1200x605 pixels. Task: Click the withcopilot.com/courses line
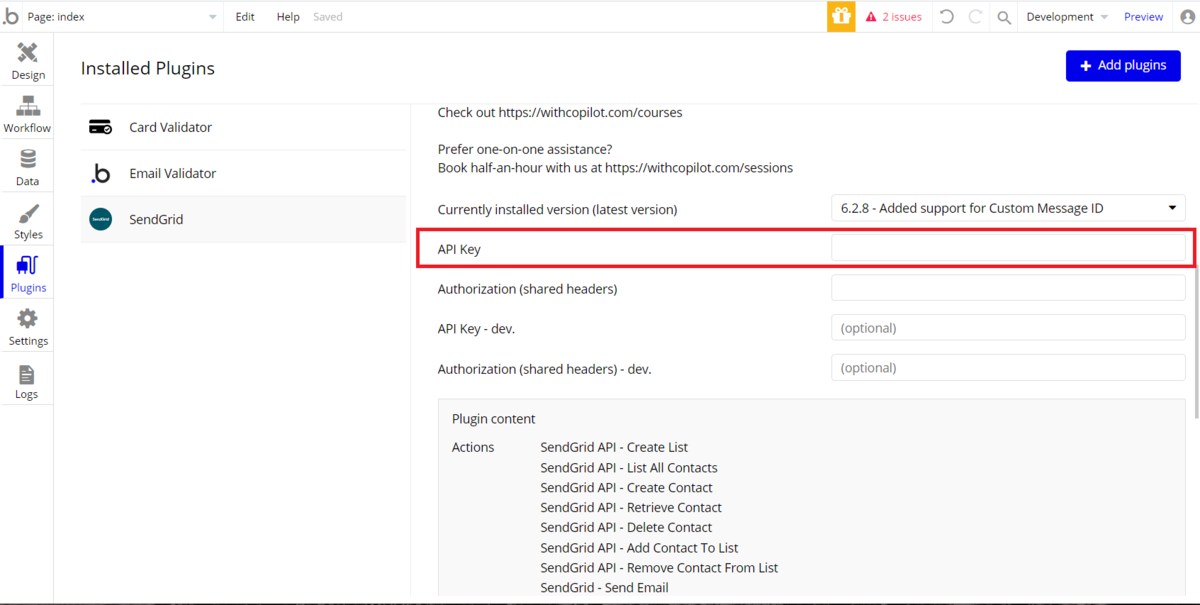[x=560, y=112]
